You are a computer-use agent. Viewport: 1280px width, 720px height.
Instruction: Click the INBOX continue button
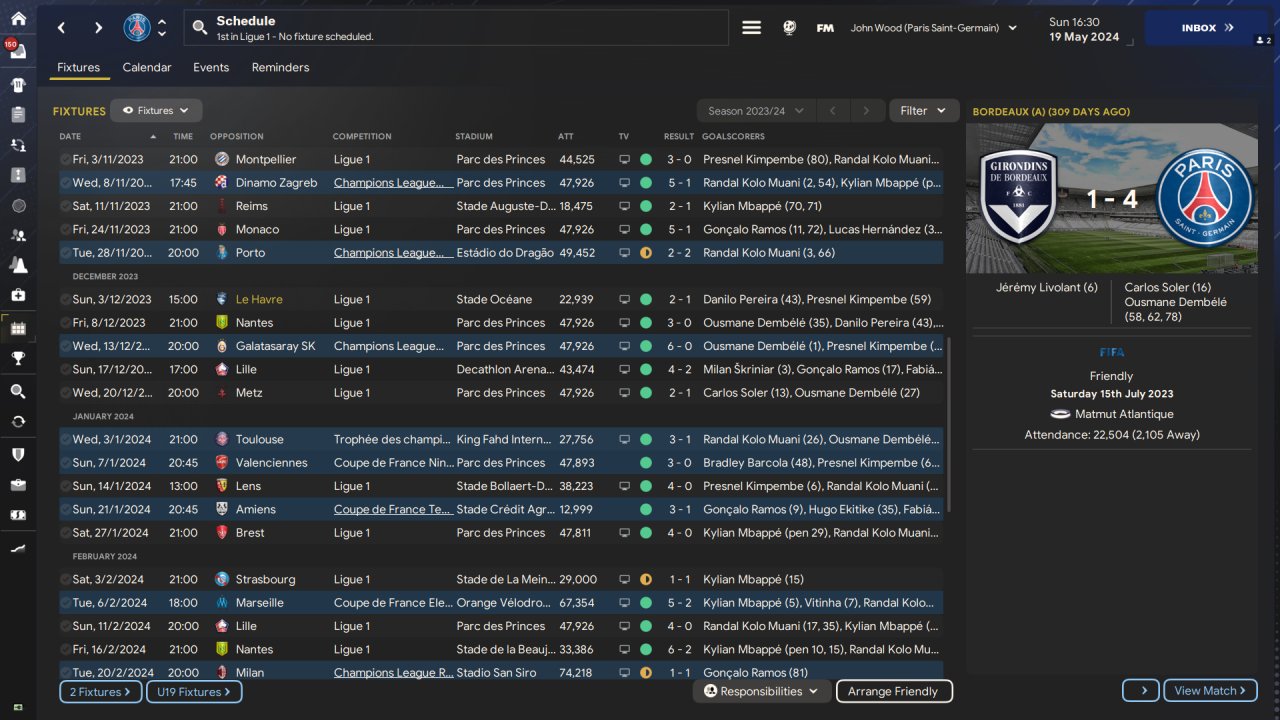click(1208, 28)
